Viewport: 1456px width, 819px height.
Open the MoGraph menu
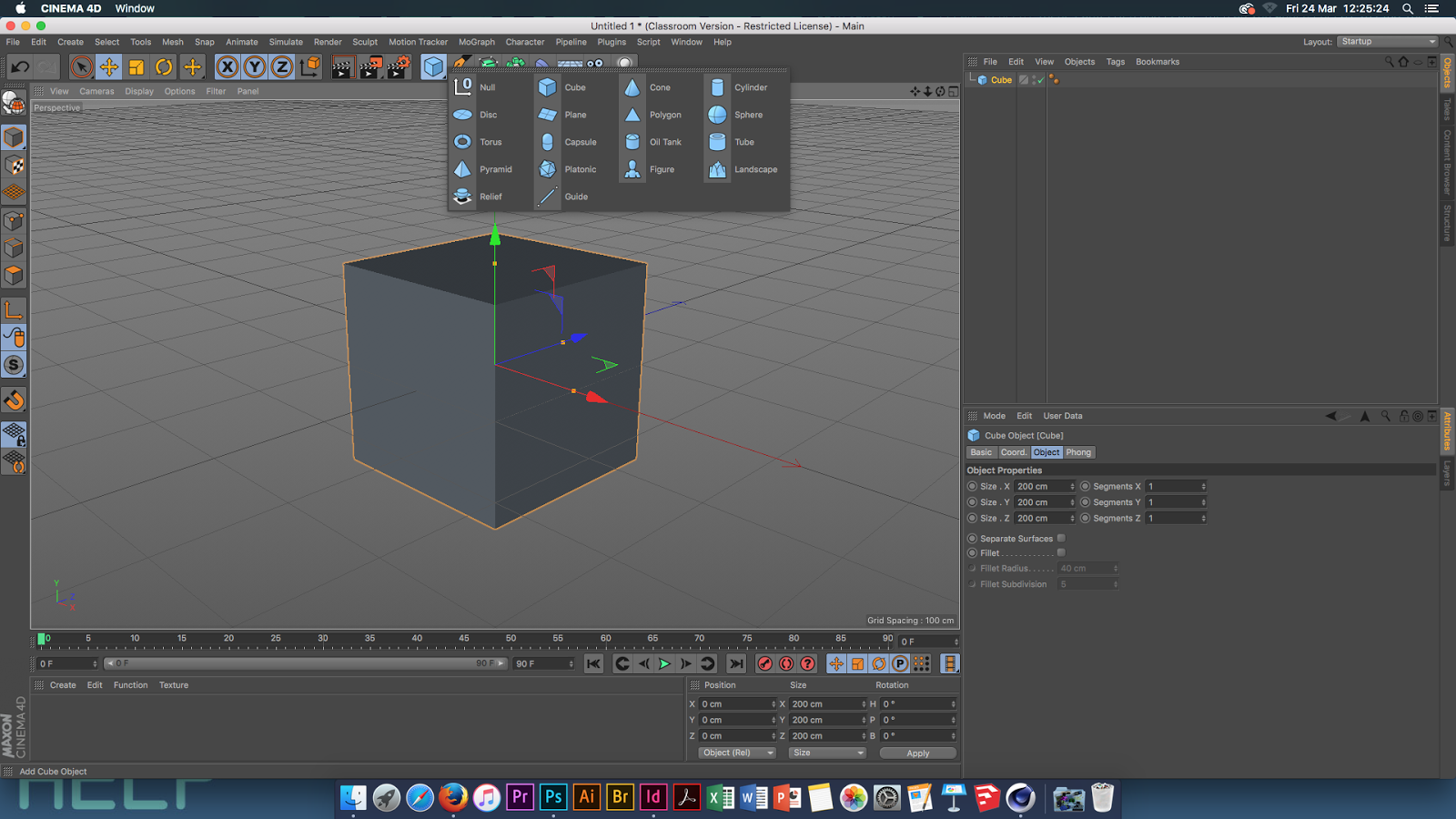click(476, 42)
